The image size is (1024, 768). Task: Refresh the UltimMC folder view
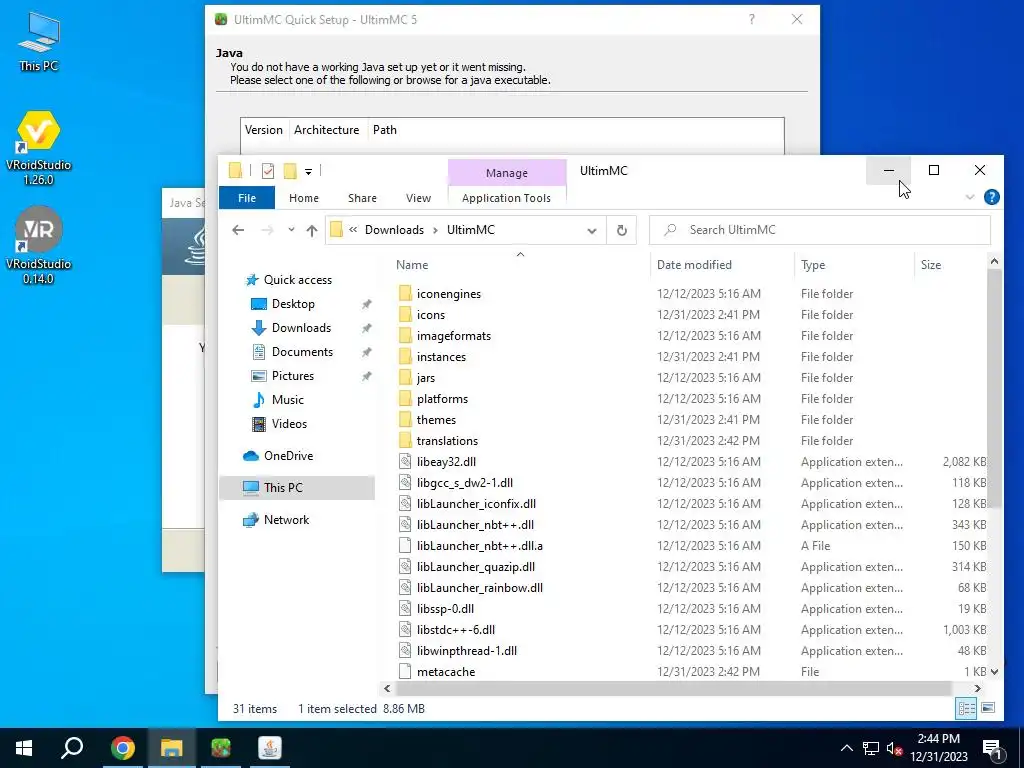coord(622,230)
